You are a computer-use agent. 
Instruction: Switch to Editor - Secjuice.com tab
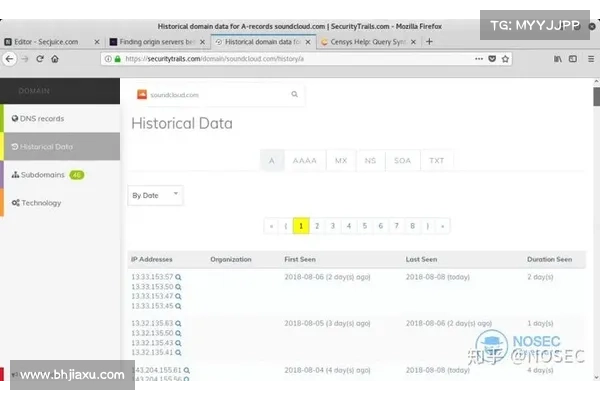[46, 42]
